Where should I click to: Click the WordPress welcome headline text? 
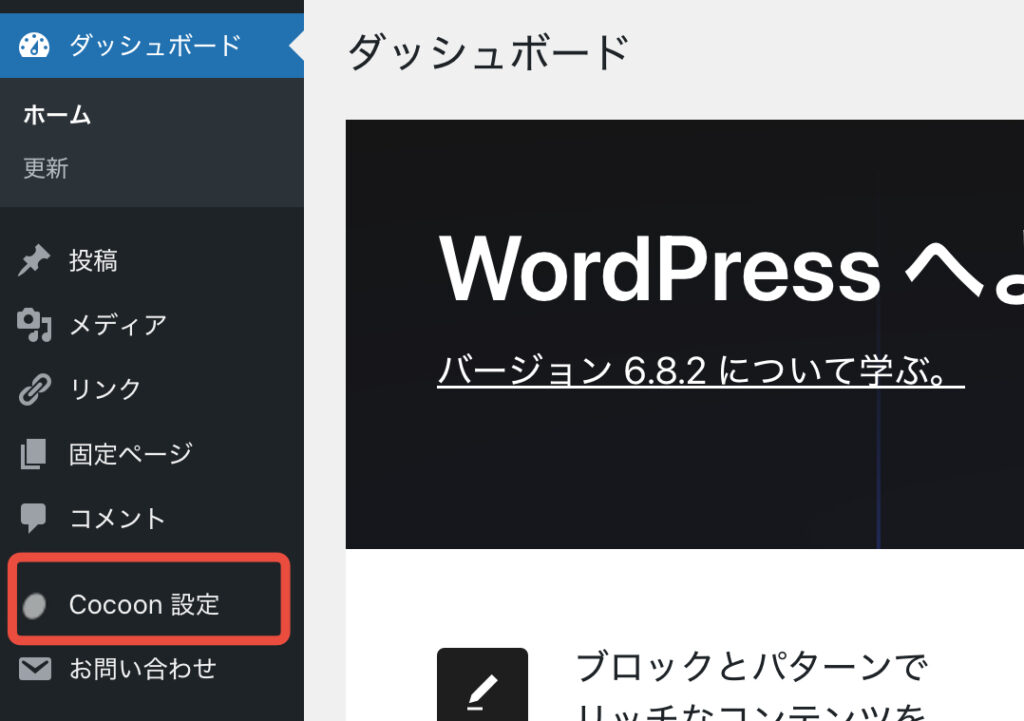click(x=731, y=268)
